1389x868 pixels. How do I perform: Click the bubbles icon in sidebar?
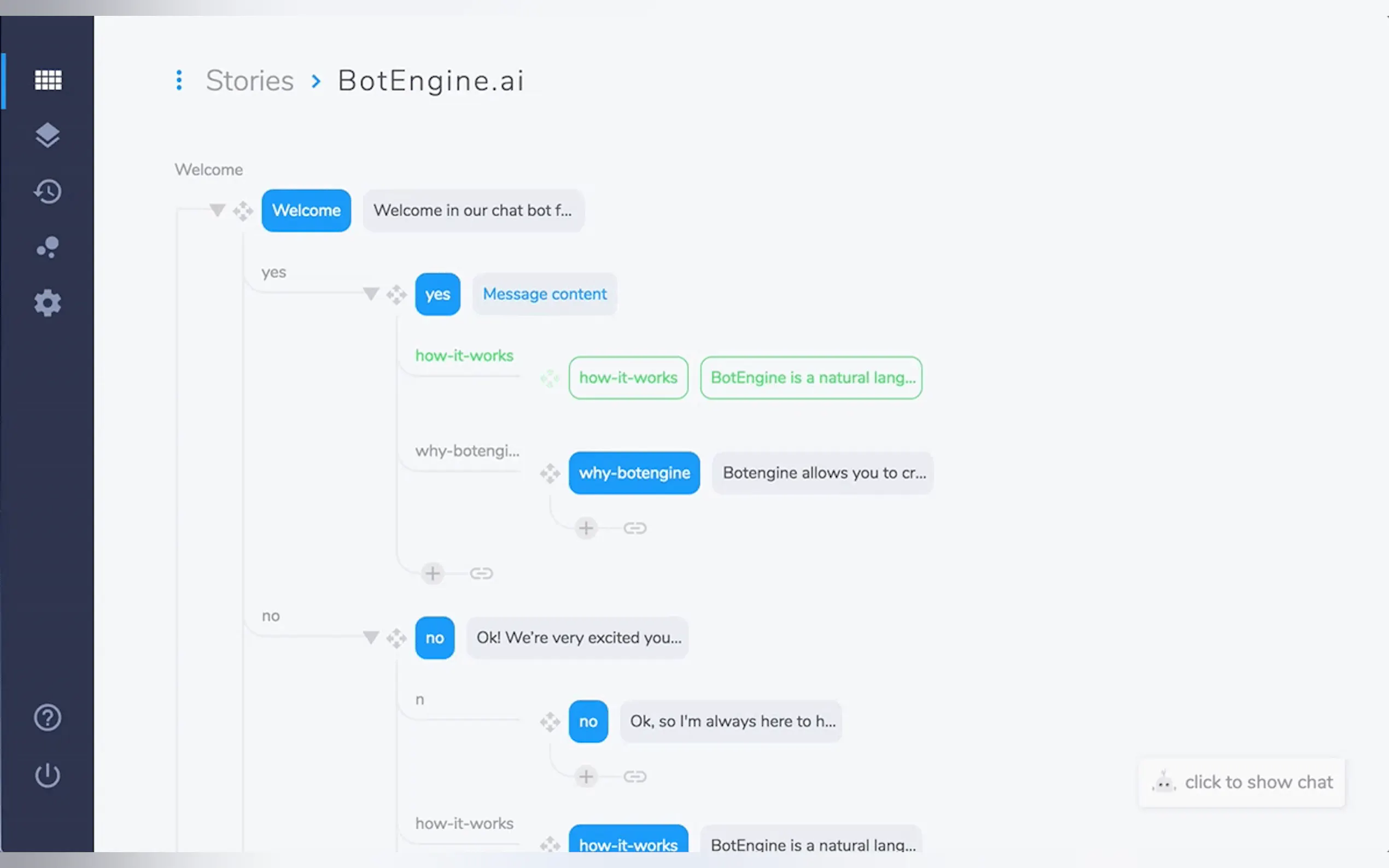coord(48,247)
